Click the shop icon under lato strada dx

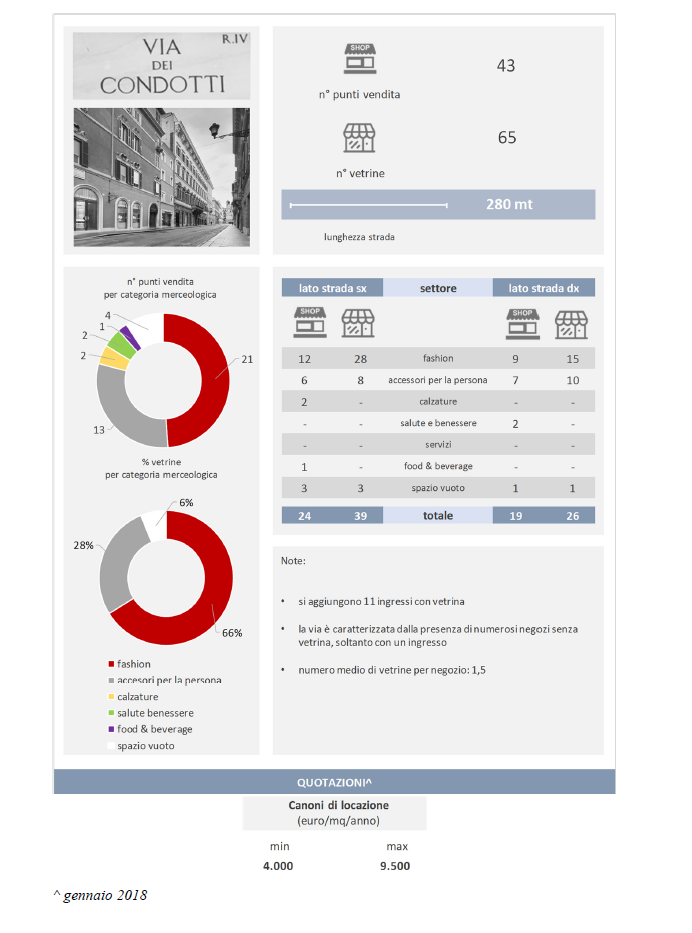(x=522, y=323)
